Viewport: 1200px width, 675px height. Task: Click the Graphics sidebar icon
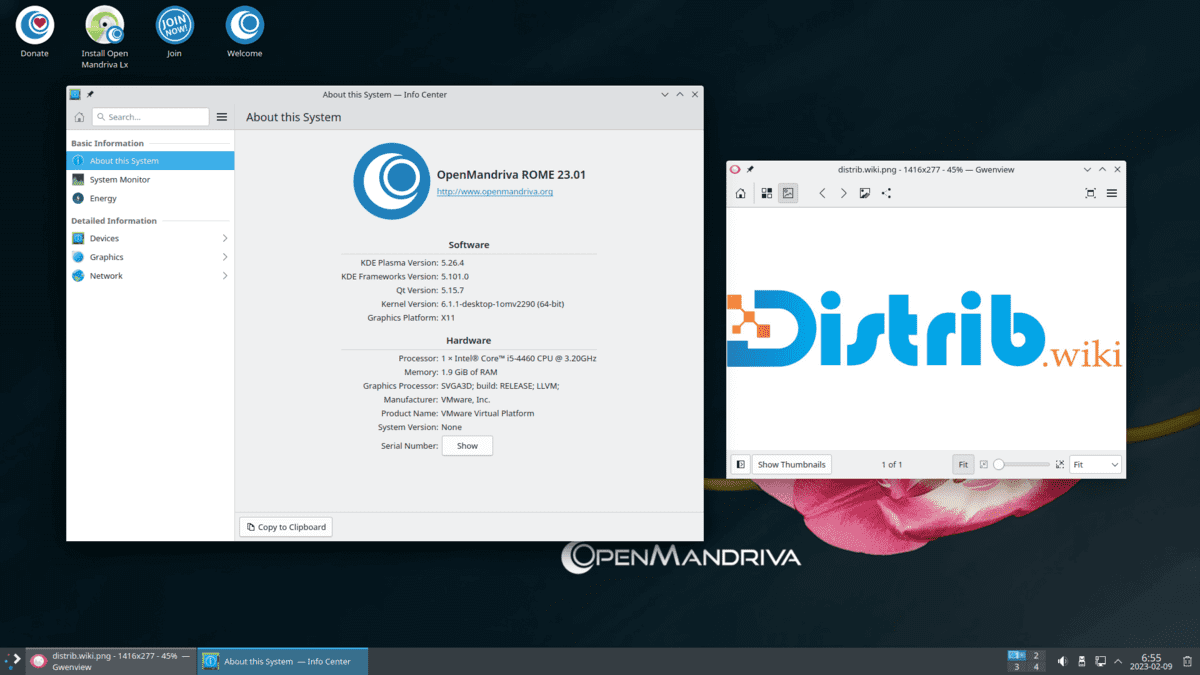tap(78, 257)
